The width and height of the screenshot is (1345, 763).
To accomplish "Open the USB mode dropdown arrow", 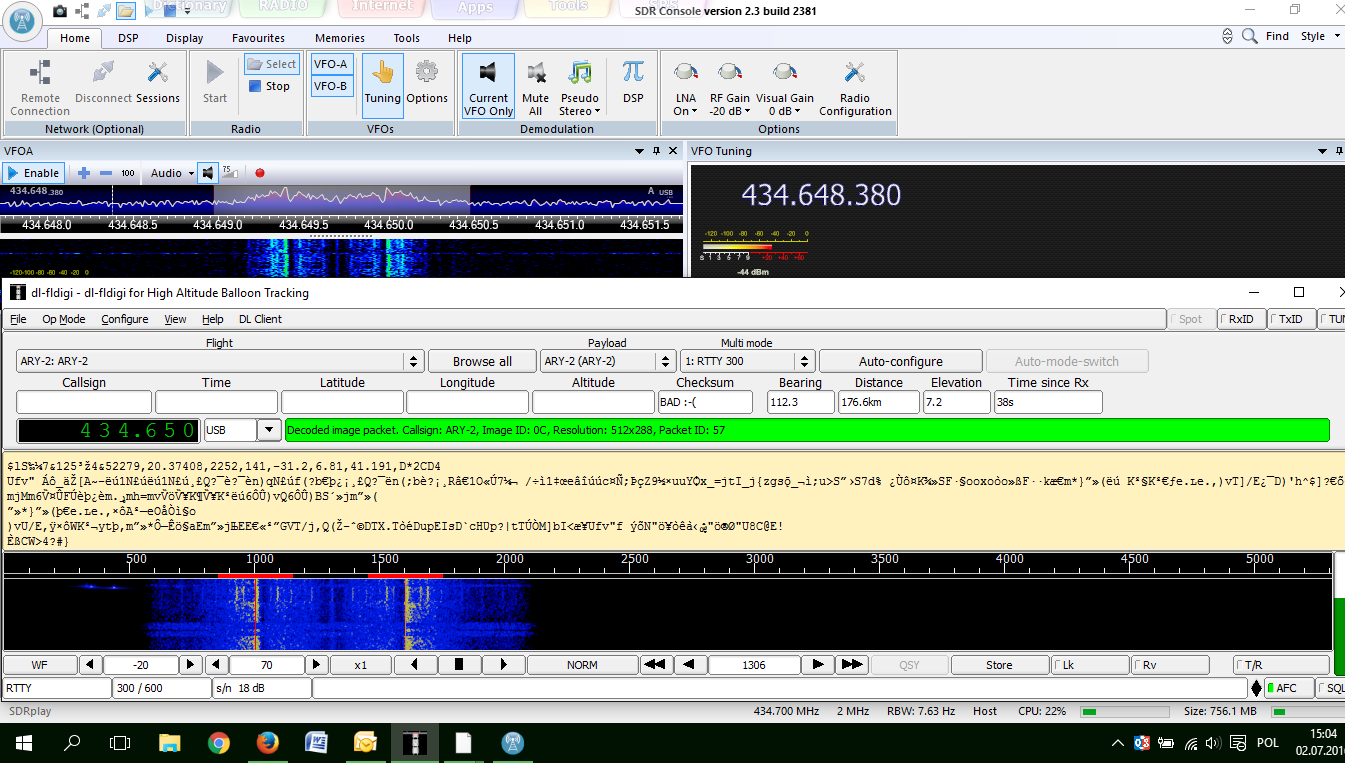I will click(268, 430).
